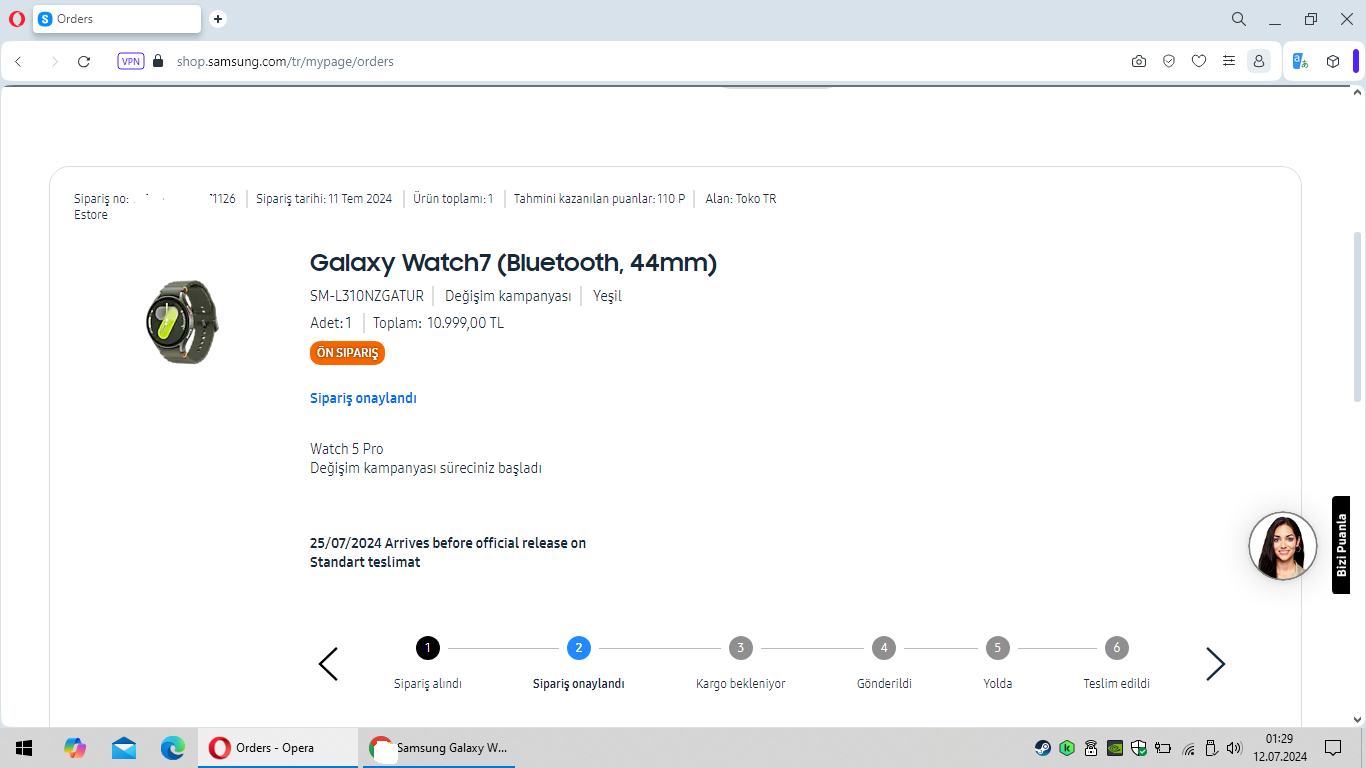Screen dimensions: 1366x768
Task: Click the Adet: 1 quantity text
Action: pos(331,323)
